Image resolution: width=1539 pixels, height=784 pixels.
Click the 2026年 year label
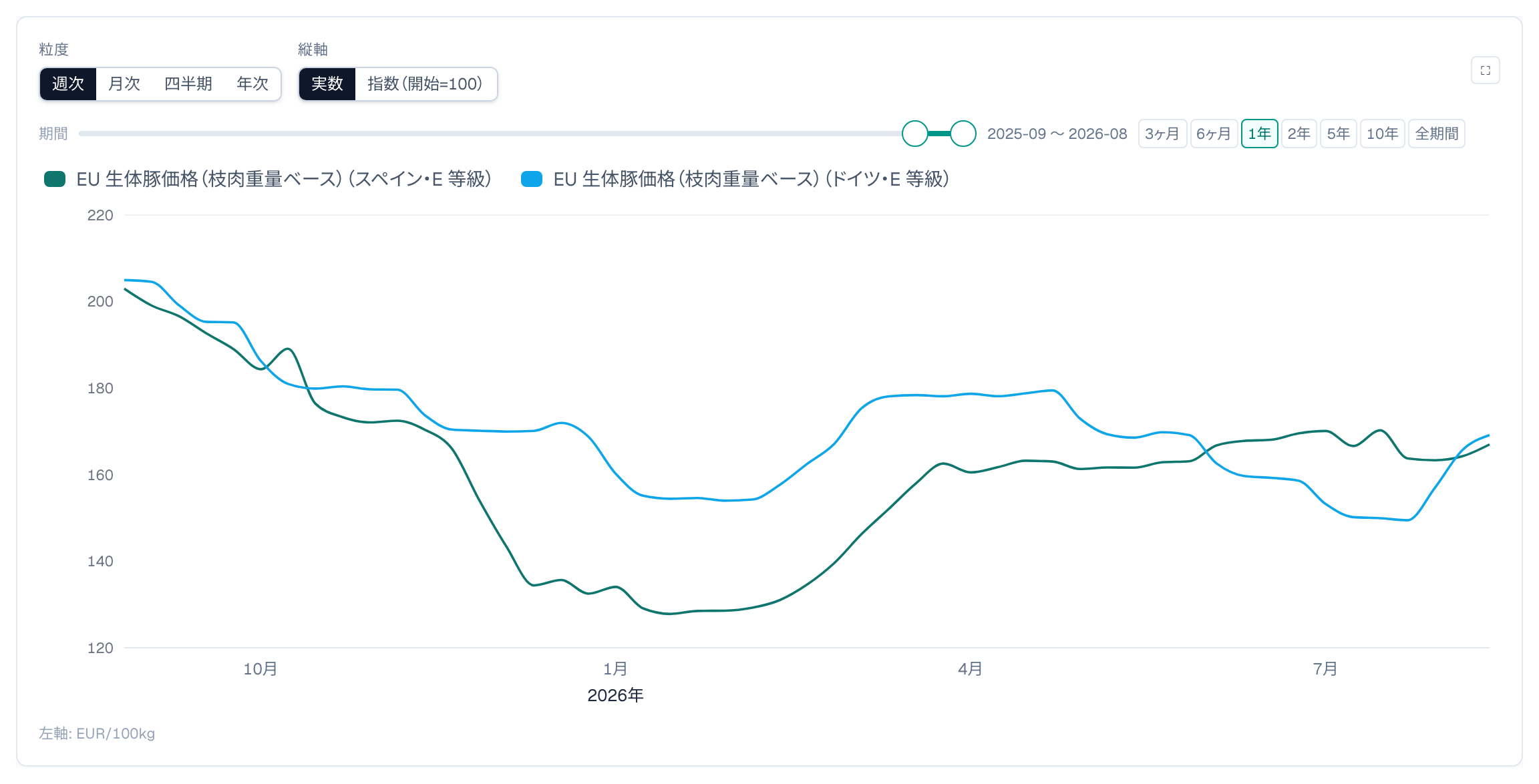(615, 695)
